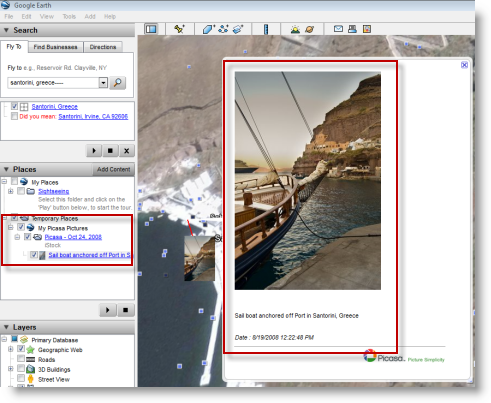The width and height of the screenshot is (491, 403).
Task: Collapse the Places panel
Action: (x=6, y=169)
